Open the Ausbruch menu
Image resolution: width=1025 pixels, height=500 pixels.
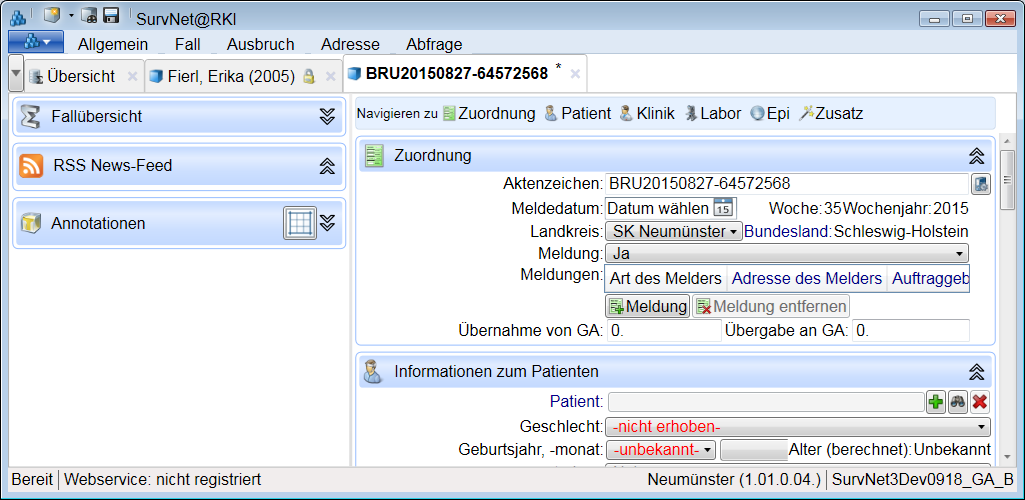pos(260,44)
